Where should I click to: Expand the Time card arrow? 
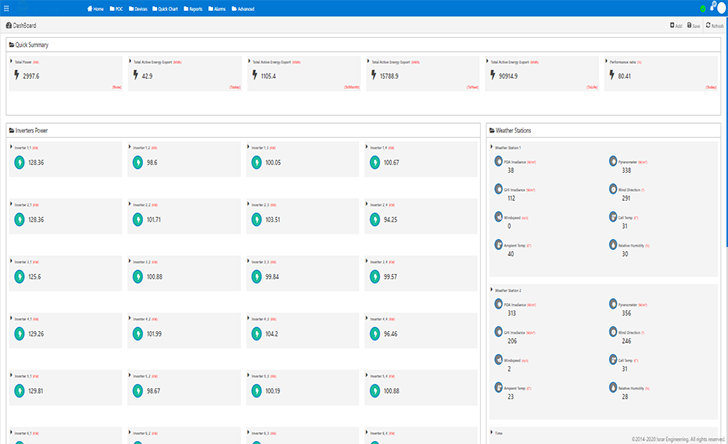[492, 432]
